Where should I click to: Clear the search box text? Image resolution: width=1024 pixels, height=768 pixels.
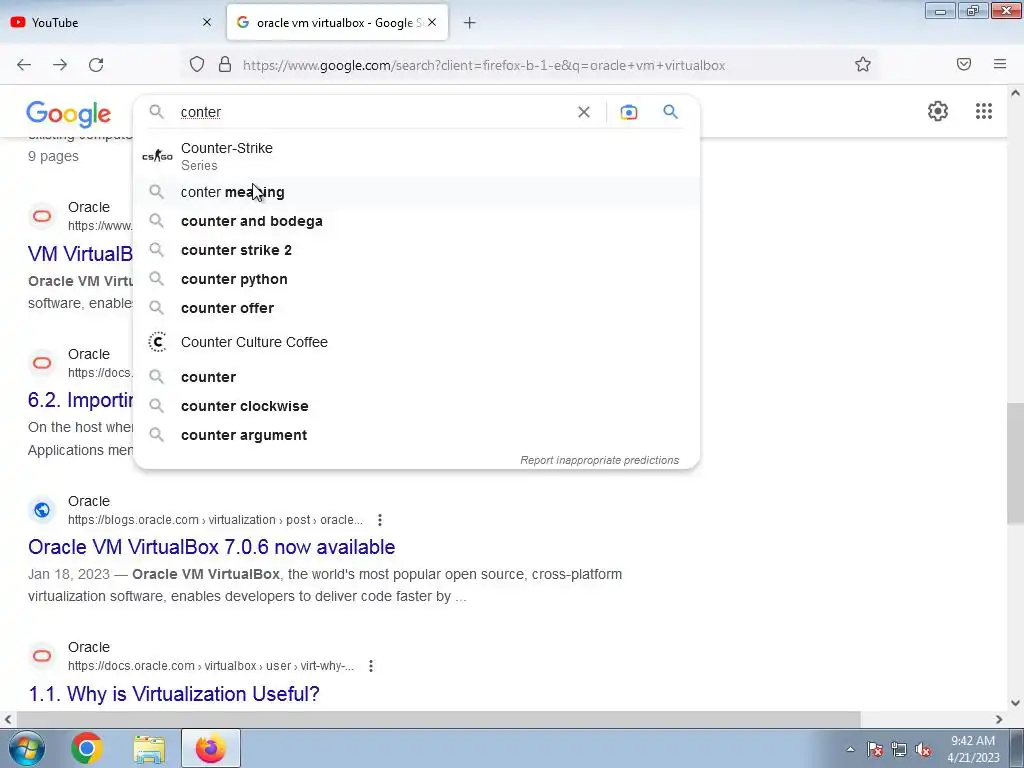pyautogui.click(x=584, y=112)
